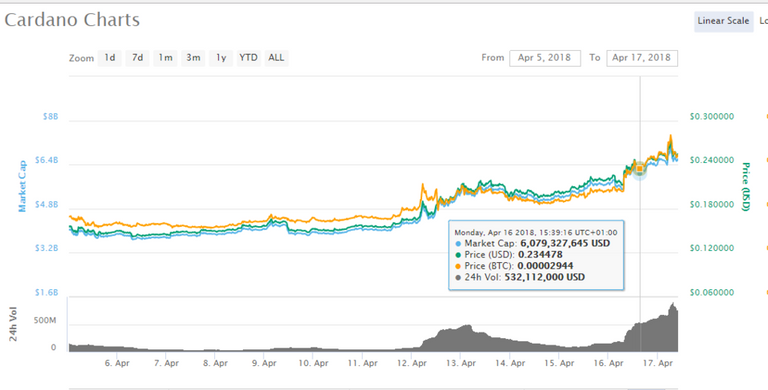Select the 1m zoom range
Screen dimensions: 768x390
coord(165,58)
